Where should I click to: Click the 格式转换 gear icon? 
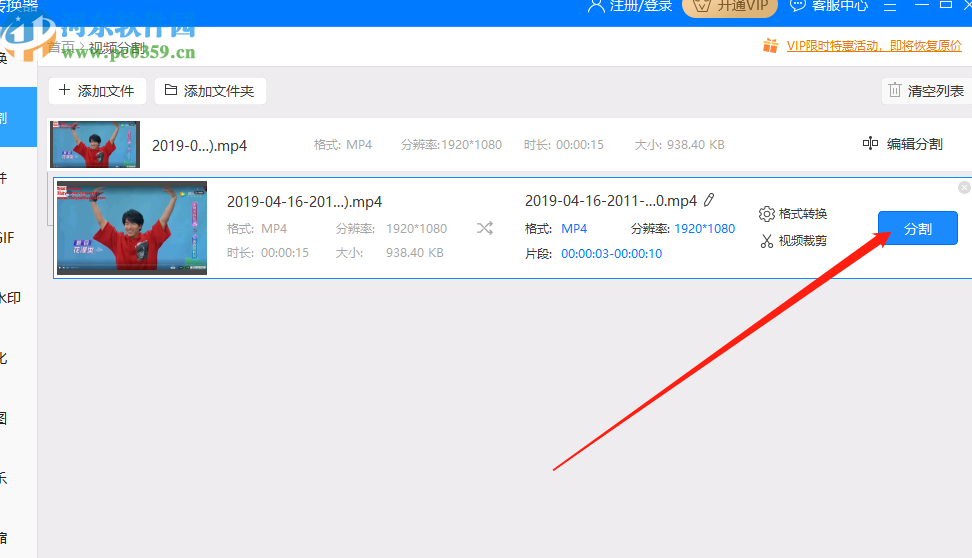tap(767, 214)
